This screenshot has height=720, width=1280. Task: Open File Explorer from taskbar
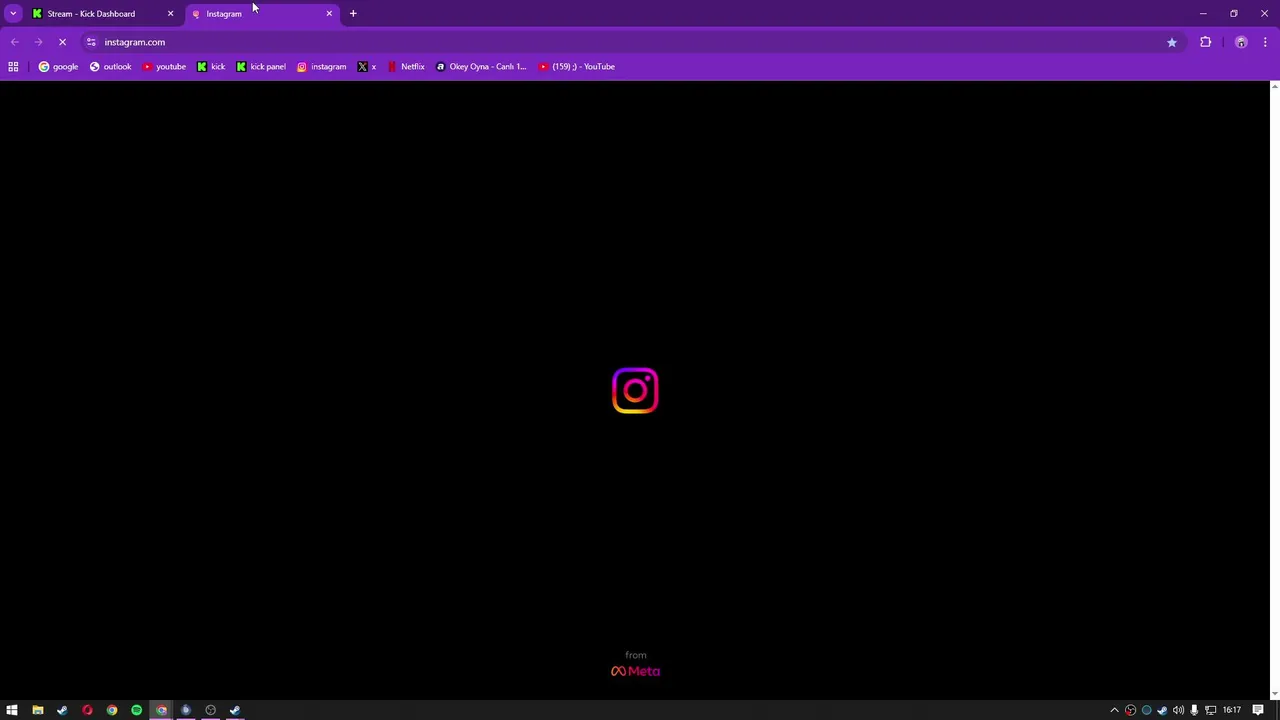[x=38, y=710]
